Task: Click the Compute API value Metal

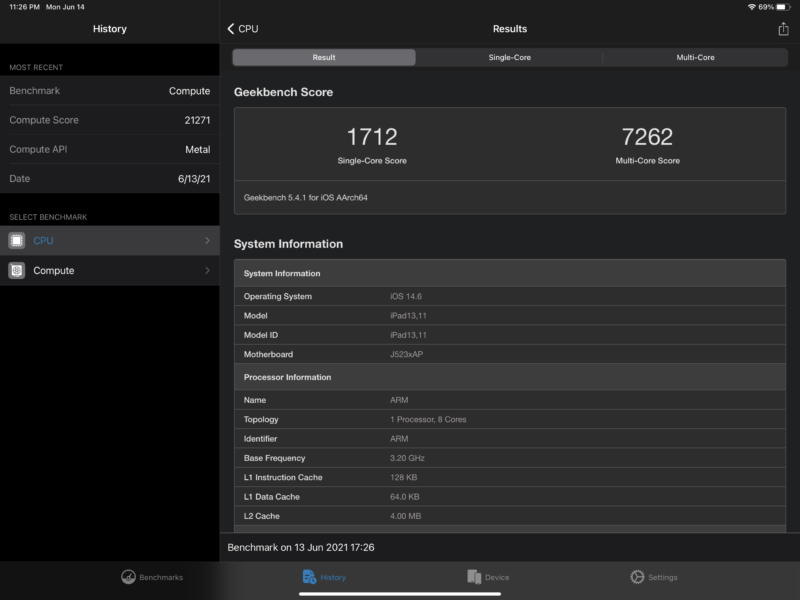Action: (x=197, y=149)
